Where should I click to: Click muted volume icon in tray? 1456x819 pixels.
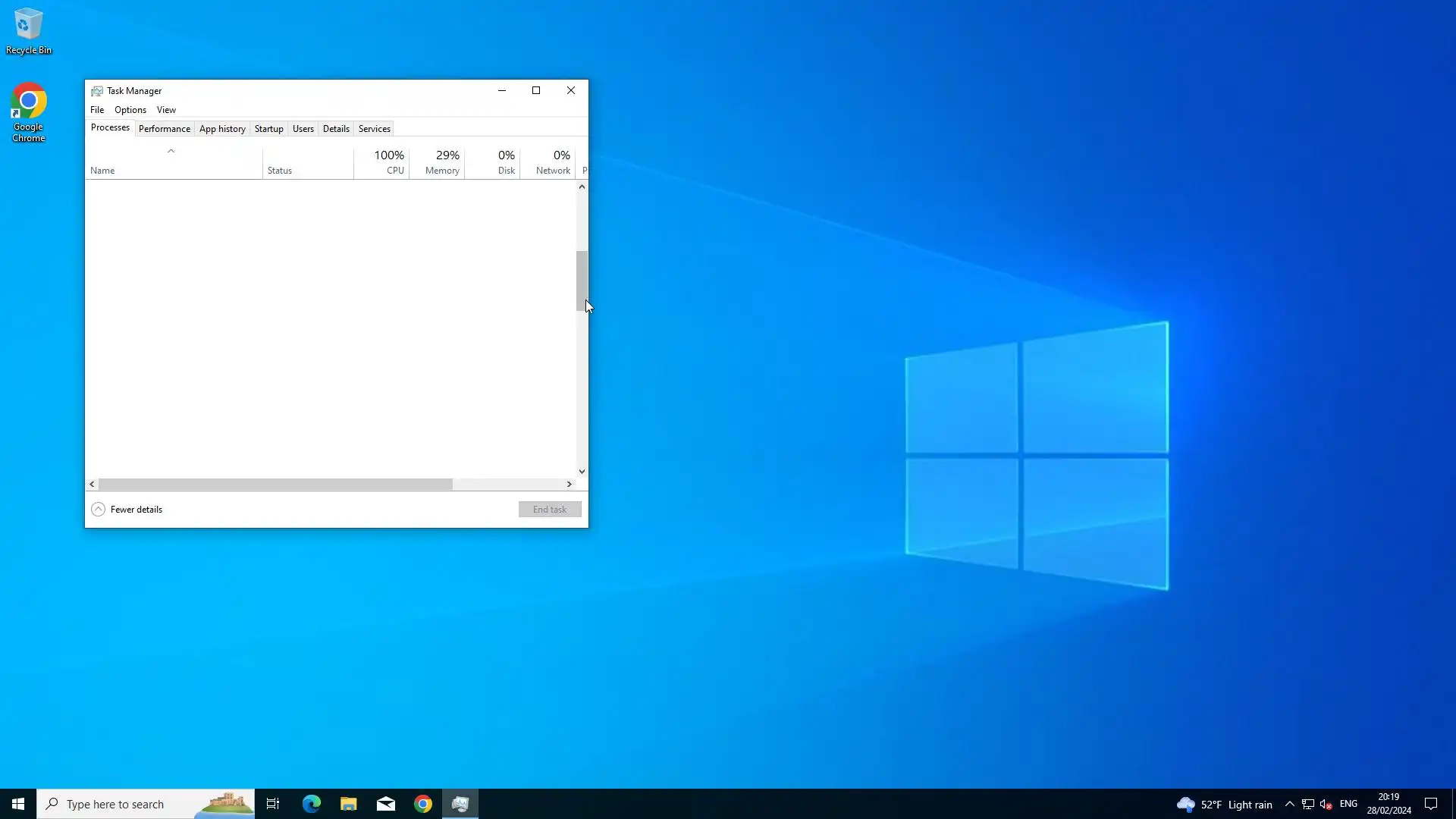coord(1326,804)
